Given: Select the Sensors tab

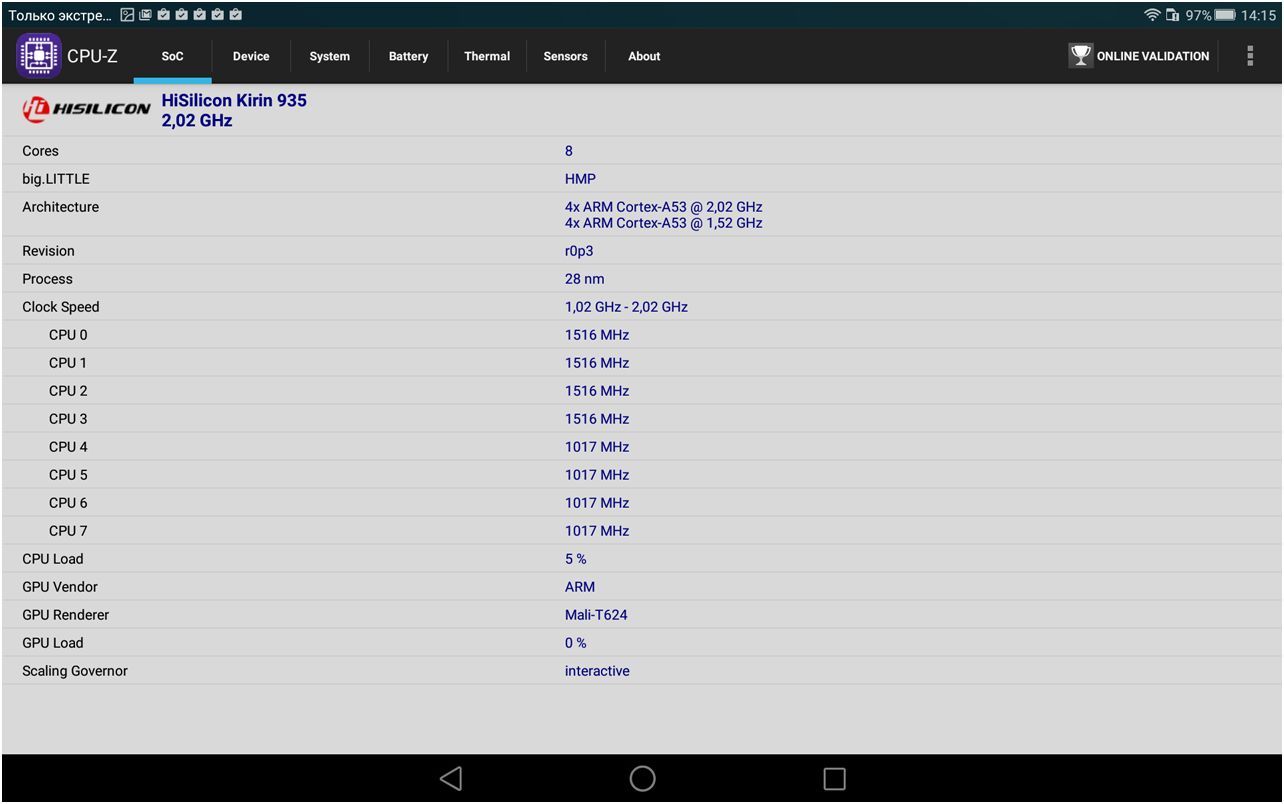Looking at the screenshot, I should pos(565,56).
